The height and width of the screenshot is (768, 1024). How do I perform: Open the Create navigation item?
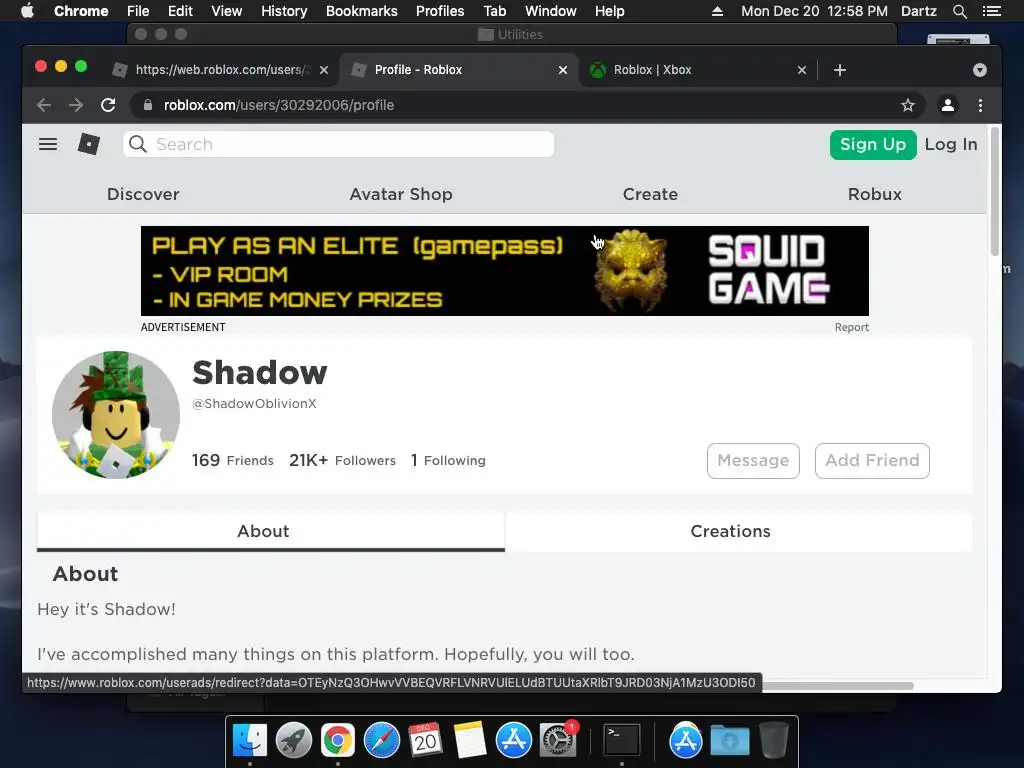[x=650, y=194]
